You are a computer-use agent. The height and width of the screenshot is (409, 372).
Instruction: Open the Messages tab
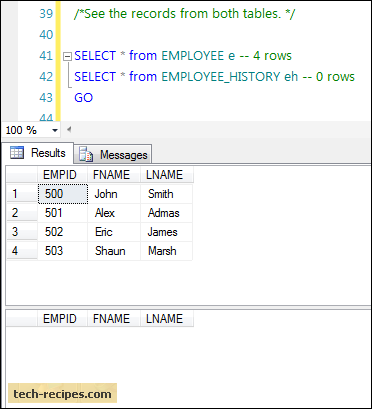point(113,155)
